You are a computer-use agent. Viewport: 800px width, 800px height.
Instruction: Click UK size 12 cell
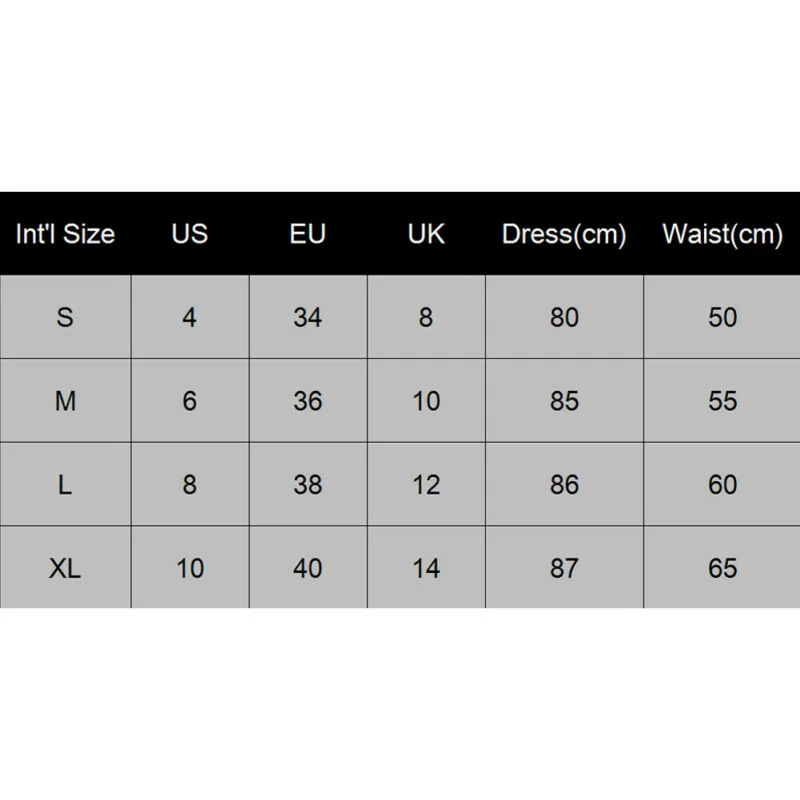(426, 485)
